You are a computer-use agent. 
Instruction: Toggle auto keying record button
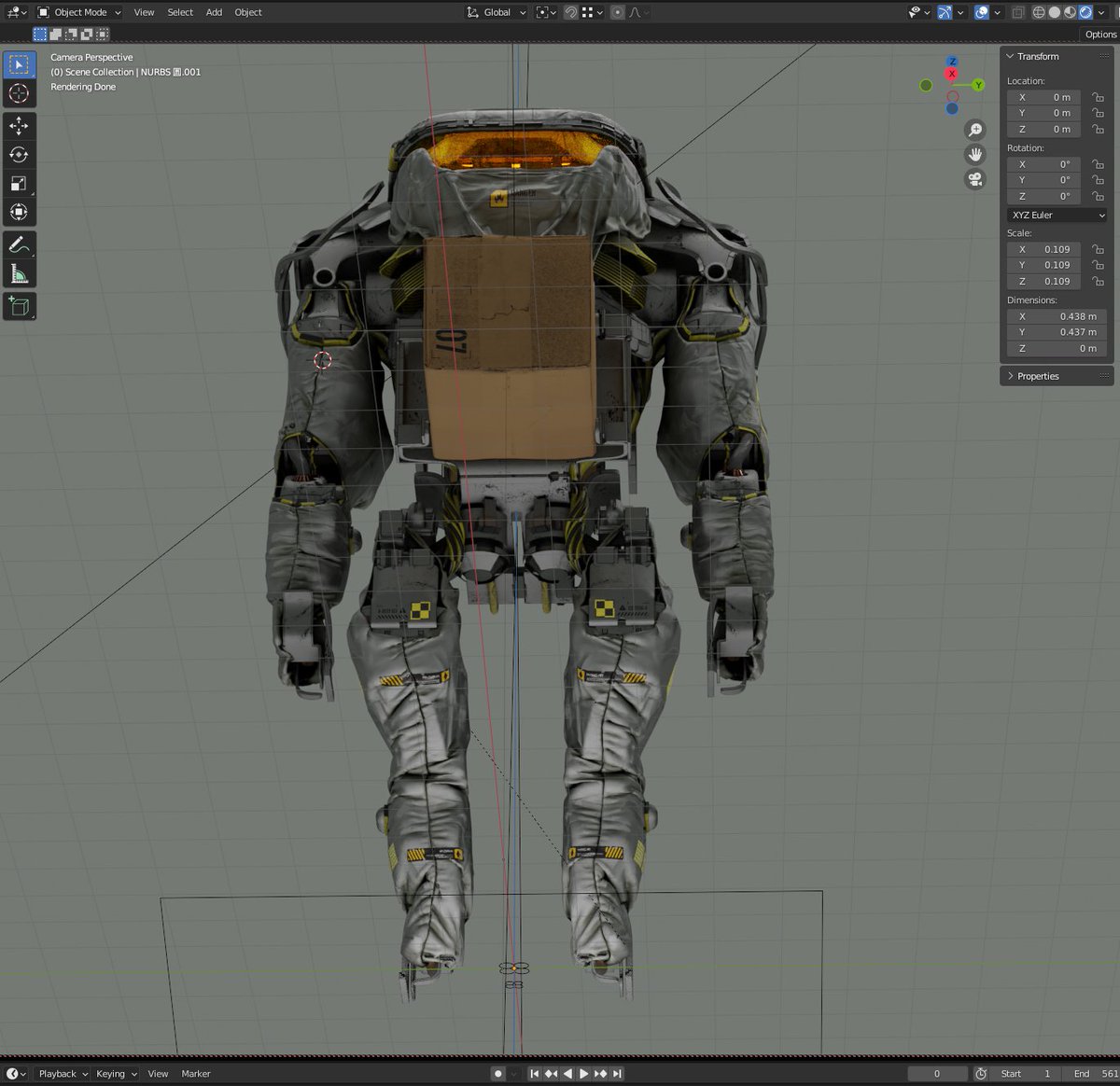pos(498,1074)
